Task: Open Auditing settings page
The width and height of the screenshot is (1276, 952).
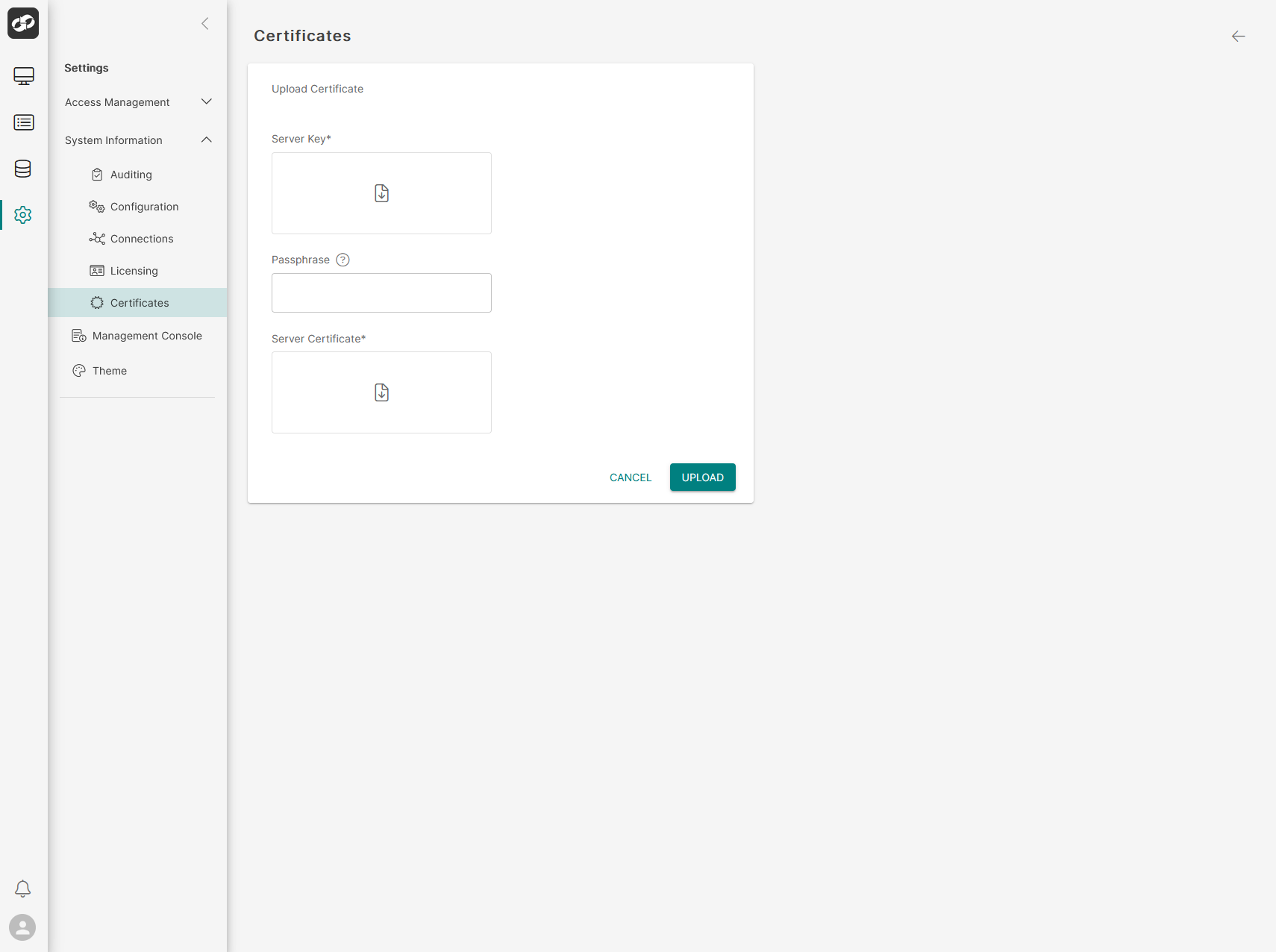Action: (x=137, y=175)
